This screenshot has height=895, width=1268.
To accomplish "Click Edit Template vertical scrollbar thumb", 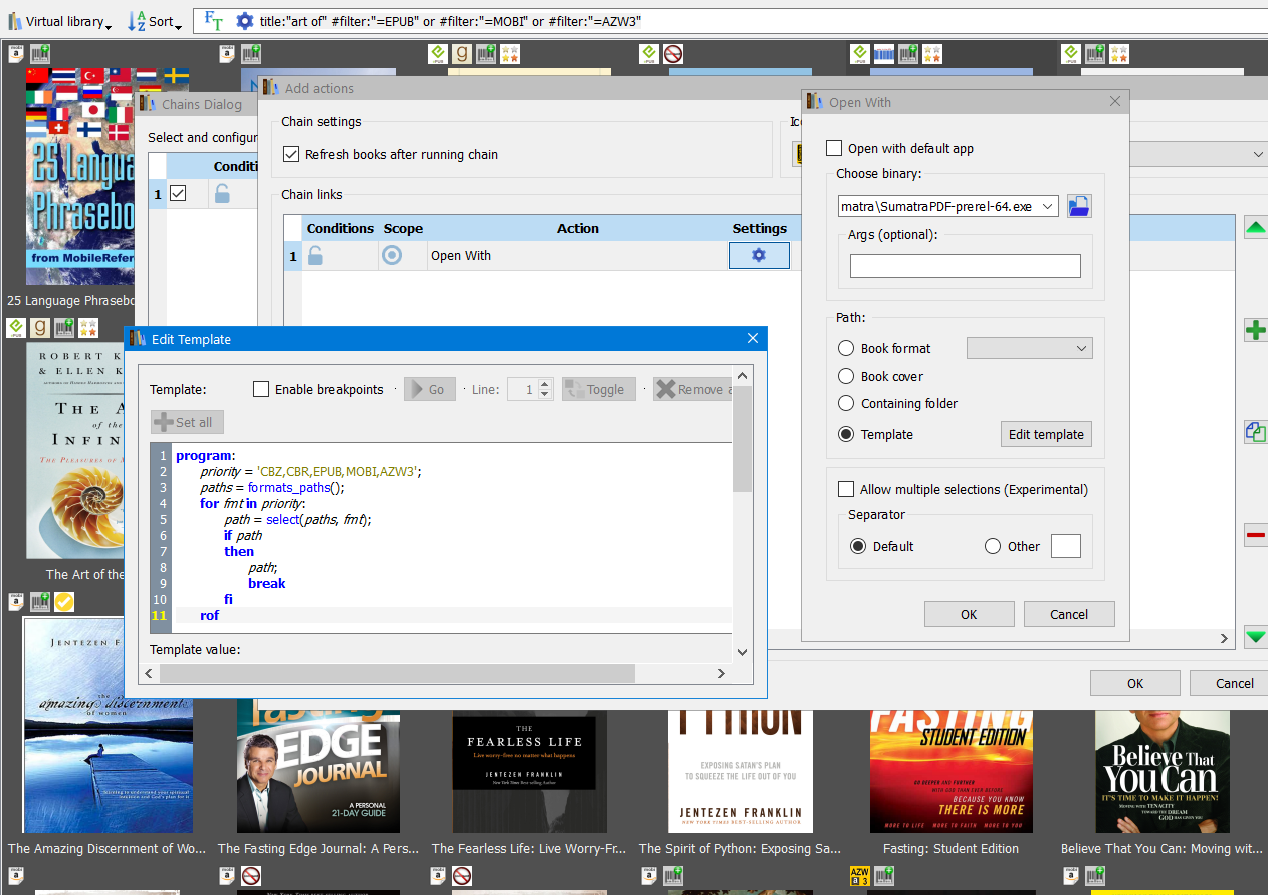I will (x=742, y=437).
